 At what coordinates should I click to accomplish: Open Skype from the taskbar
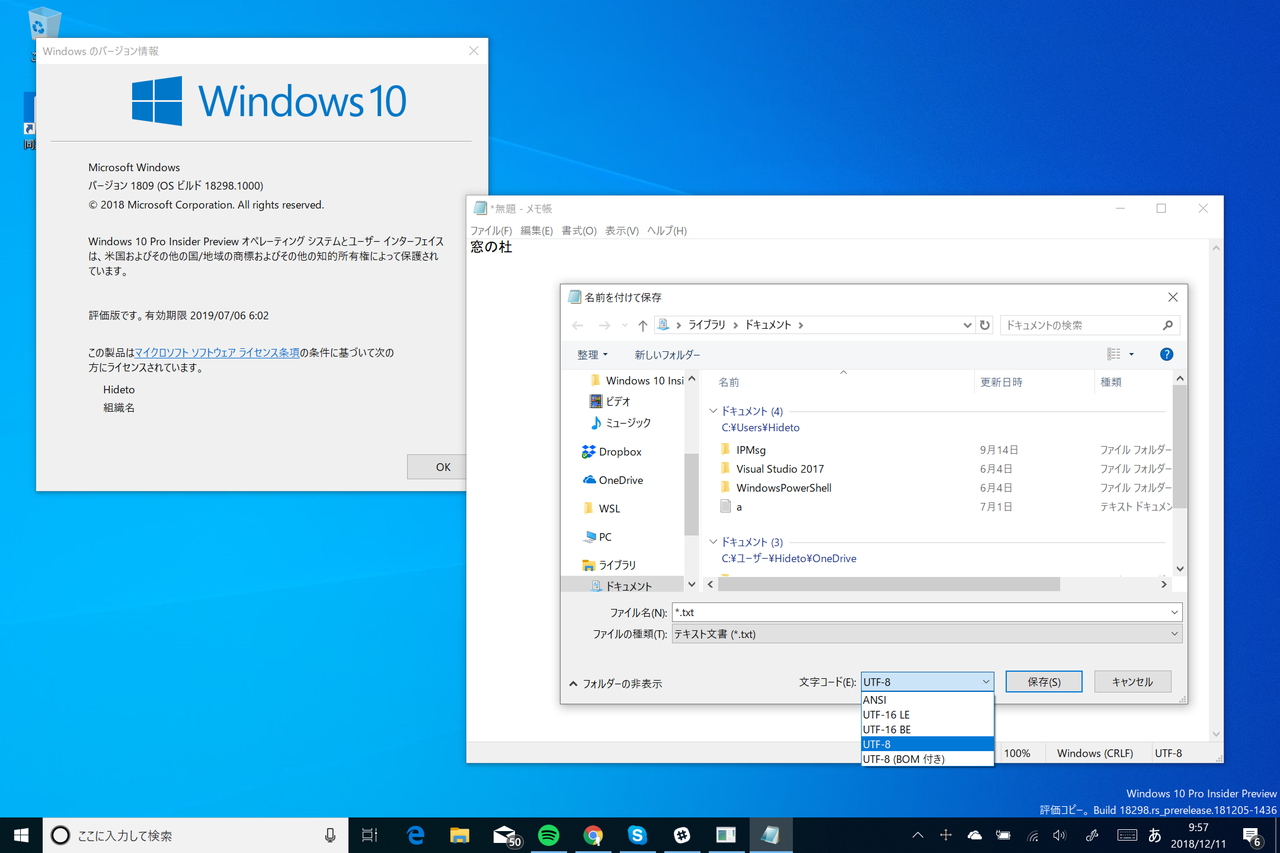(x=638, y=834)
